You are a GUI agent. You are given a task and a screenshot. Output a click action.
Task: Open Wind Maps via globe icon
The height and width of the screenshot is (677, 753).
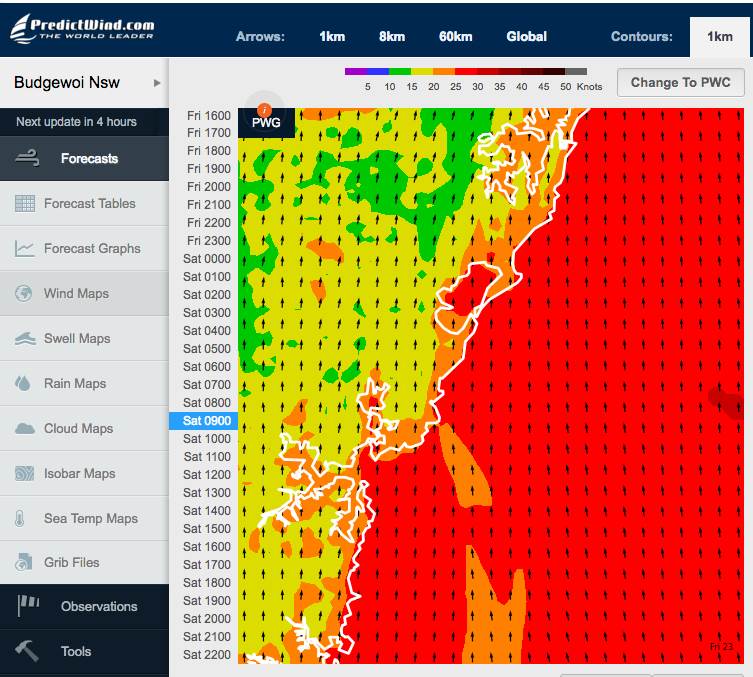click(x=25, y=294)
